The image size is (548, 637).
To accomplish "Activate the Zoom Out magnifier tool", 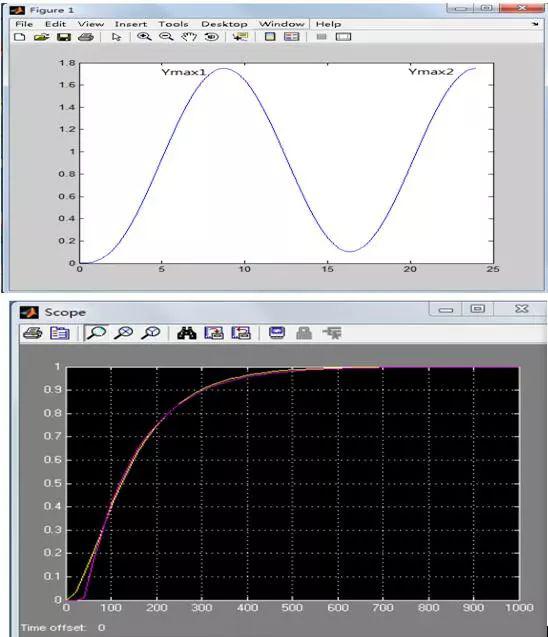I will [x=166, y=37].
